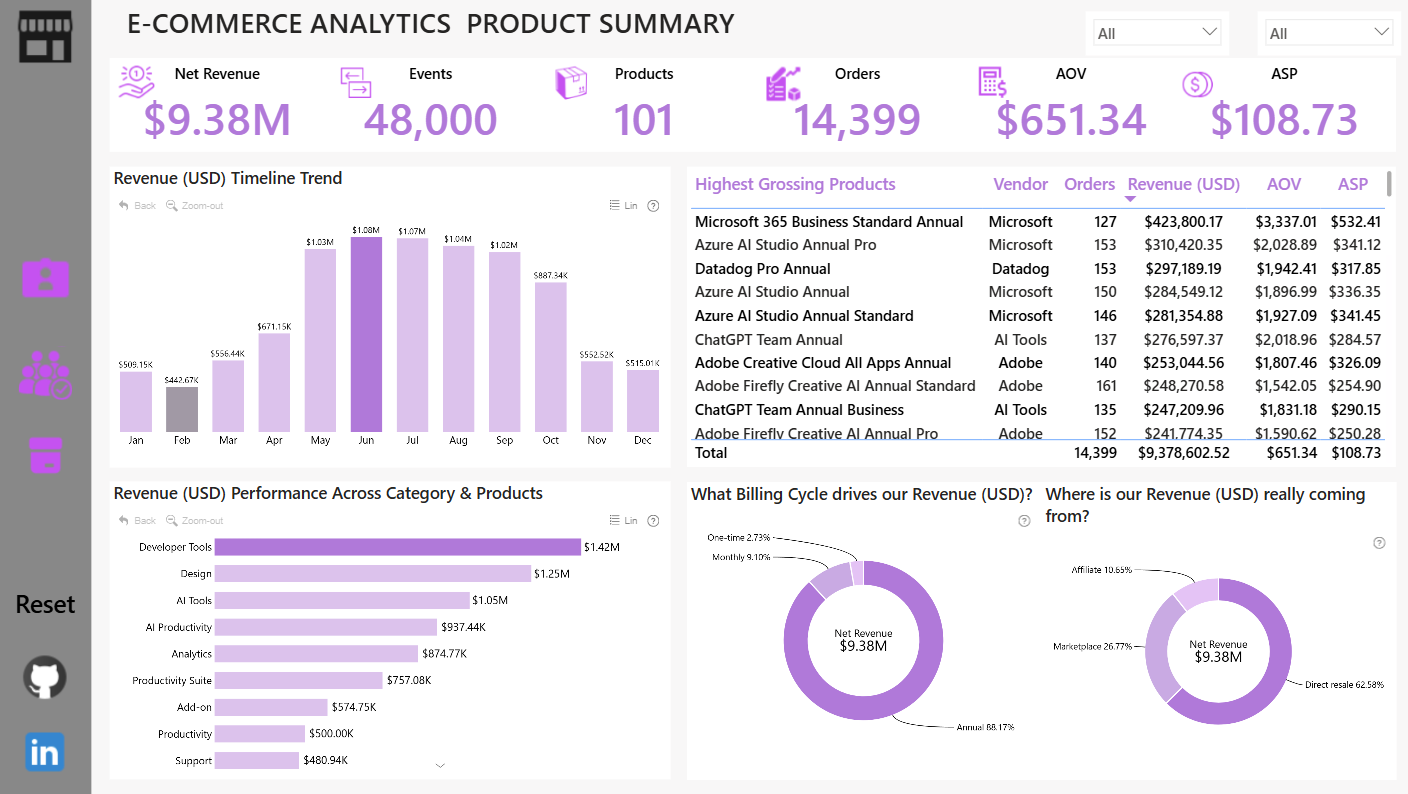The height and width of the screenshot is (794, 1408).
Task: Click Back in the Timeline Trend chart
Action: click(138, 206)
